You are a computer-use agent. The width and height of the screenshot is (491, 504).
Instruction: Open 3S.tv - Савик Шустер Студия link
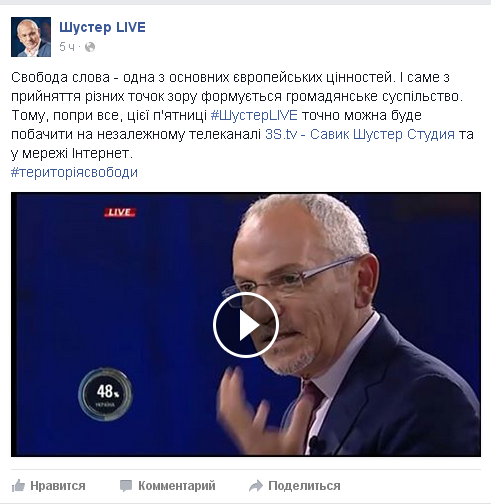[x=360, y=134]
